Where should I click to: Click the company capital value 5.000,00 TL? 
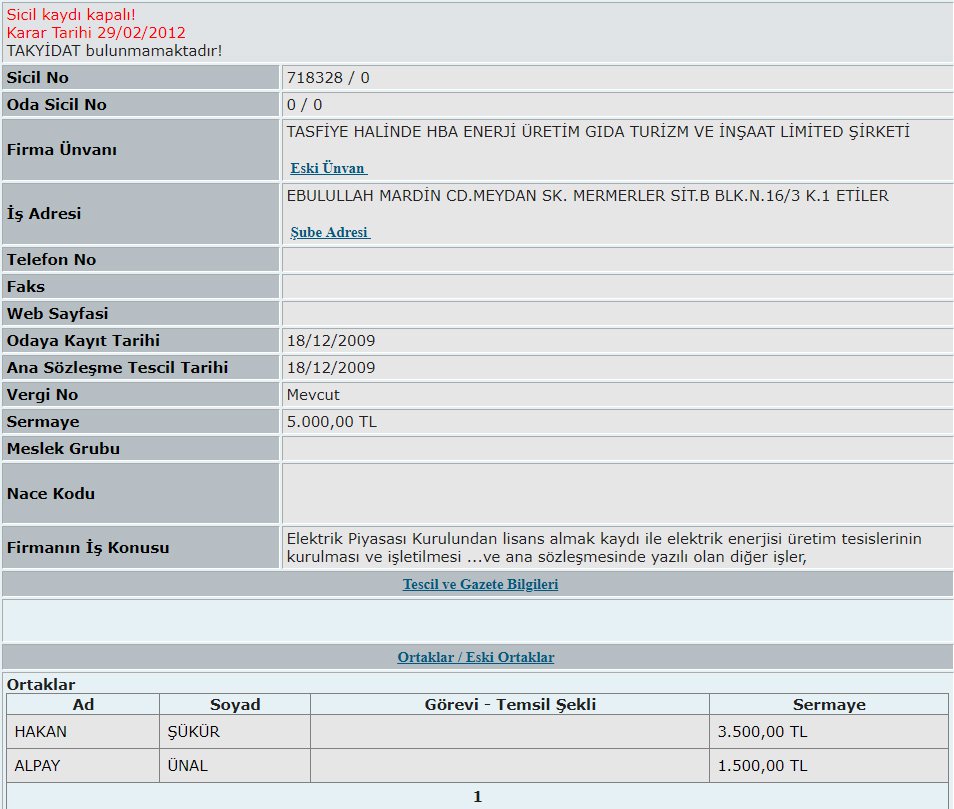tap(332, 422)
